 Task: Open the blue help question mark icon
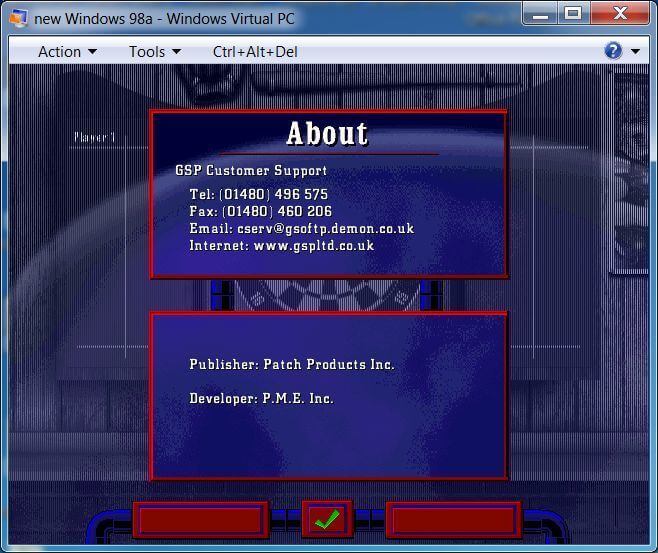pos(613,51)
